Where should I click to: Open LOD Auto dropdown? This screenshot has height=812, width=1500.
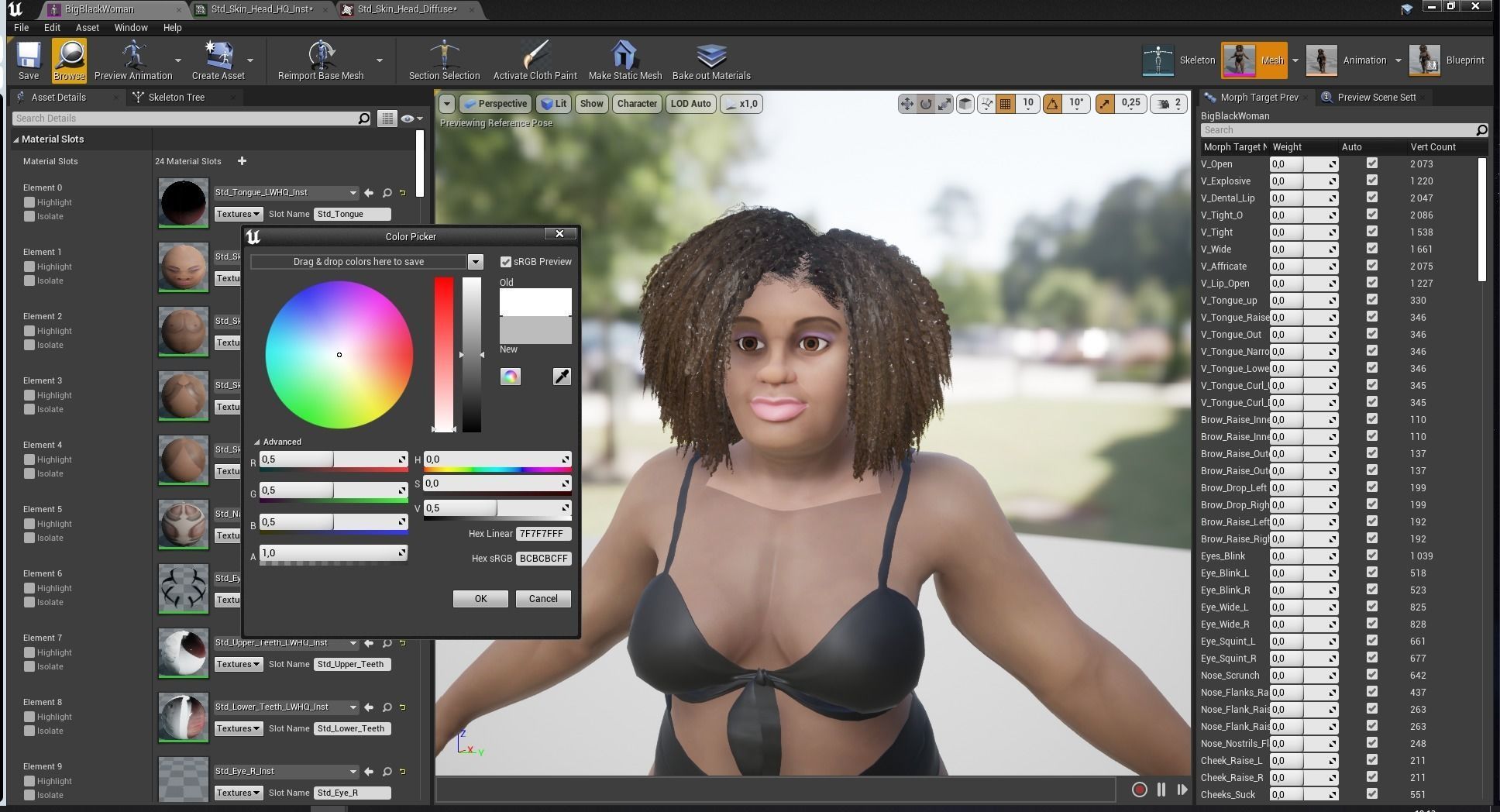point(690,104)
